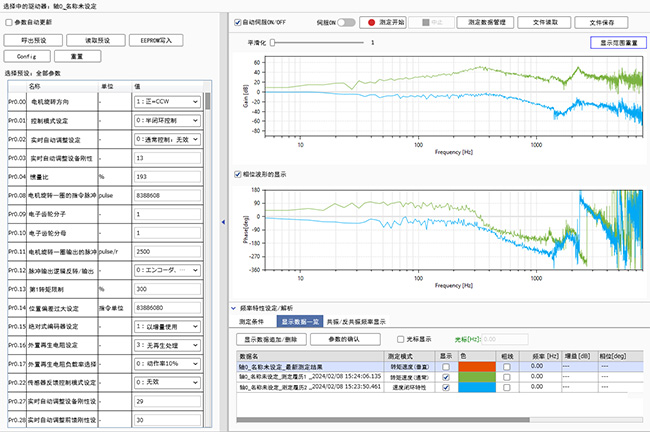Open the resonance/anti-resonance frequency display tab

[355, 322]
